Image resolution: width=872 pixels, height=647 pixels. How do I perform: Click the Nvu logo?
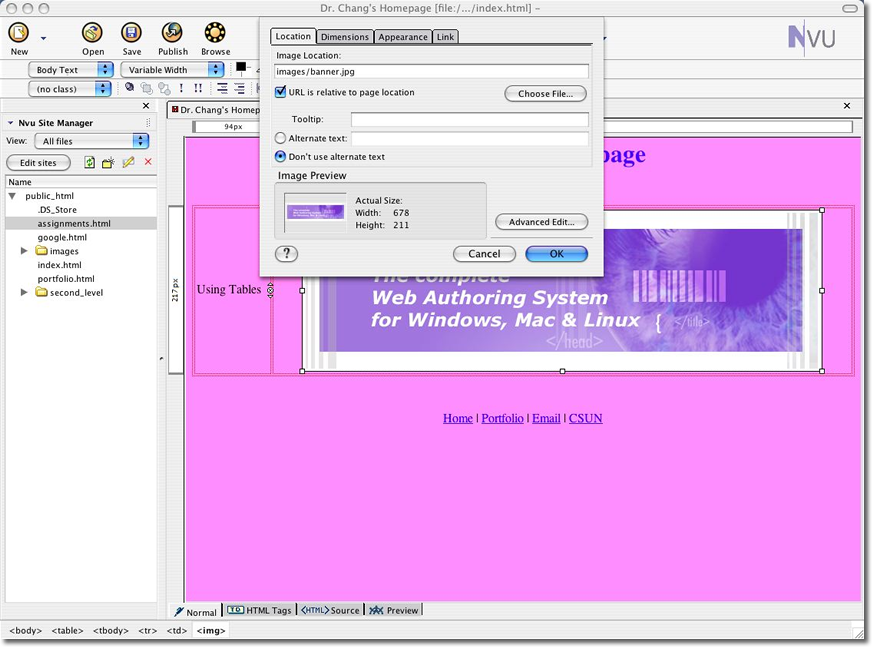[x=811, y=38]
